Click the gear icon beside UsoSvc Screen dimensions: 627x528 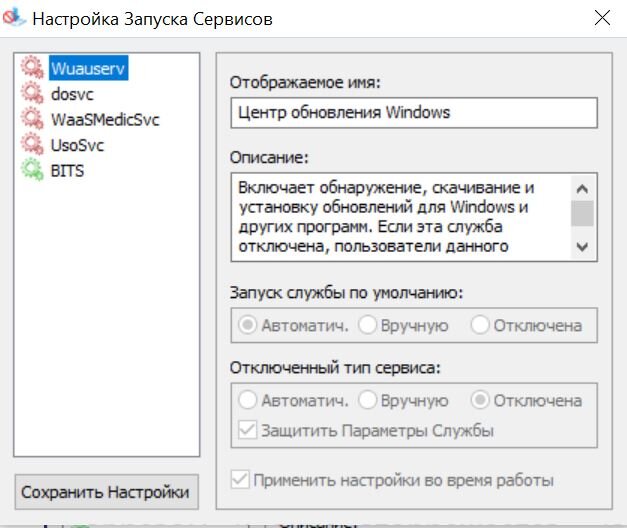[x=32, y=144]
